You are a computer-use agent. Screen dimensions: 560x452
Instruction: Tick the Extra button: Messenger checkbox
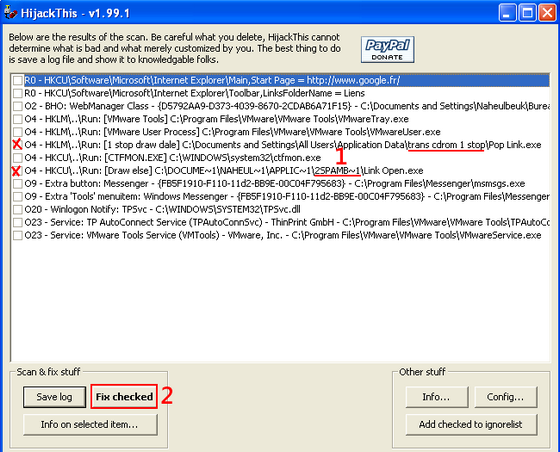tap(18, 184)
